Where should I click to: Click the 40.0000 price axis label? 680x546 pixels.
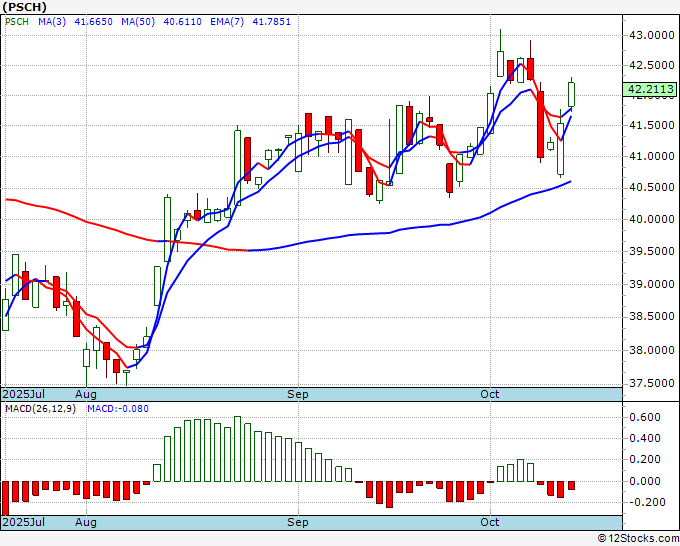pos(652,219)
